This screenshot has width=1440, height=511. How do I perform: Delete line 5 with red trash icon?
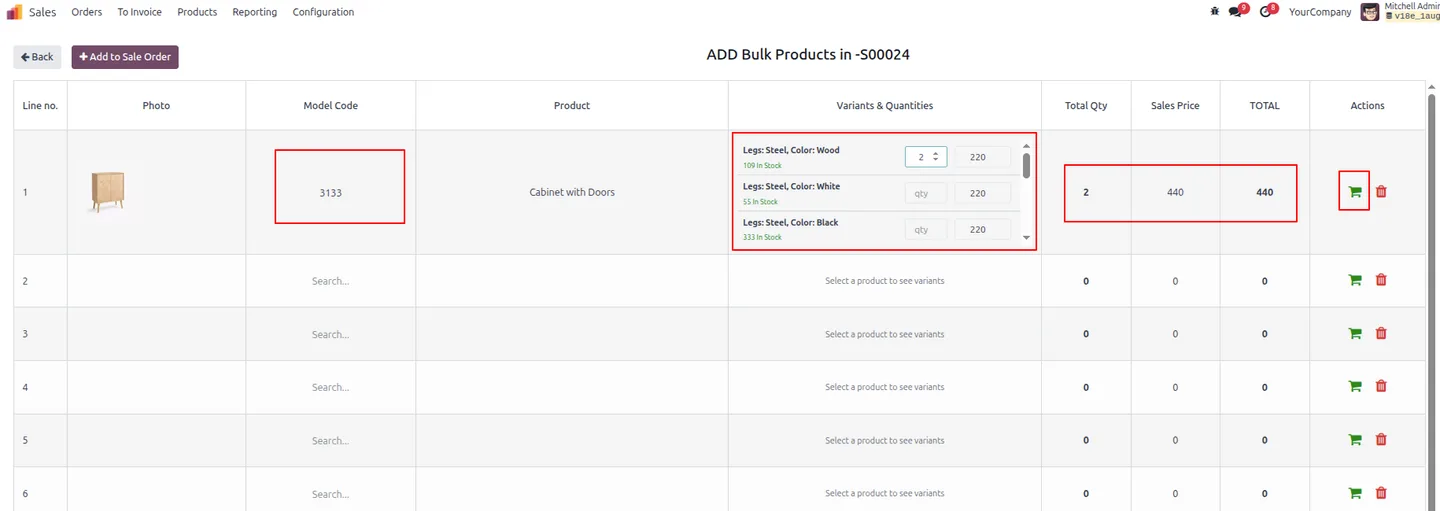[x=1381, y=439]
